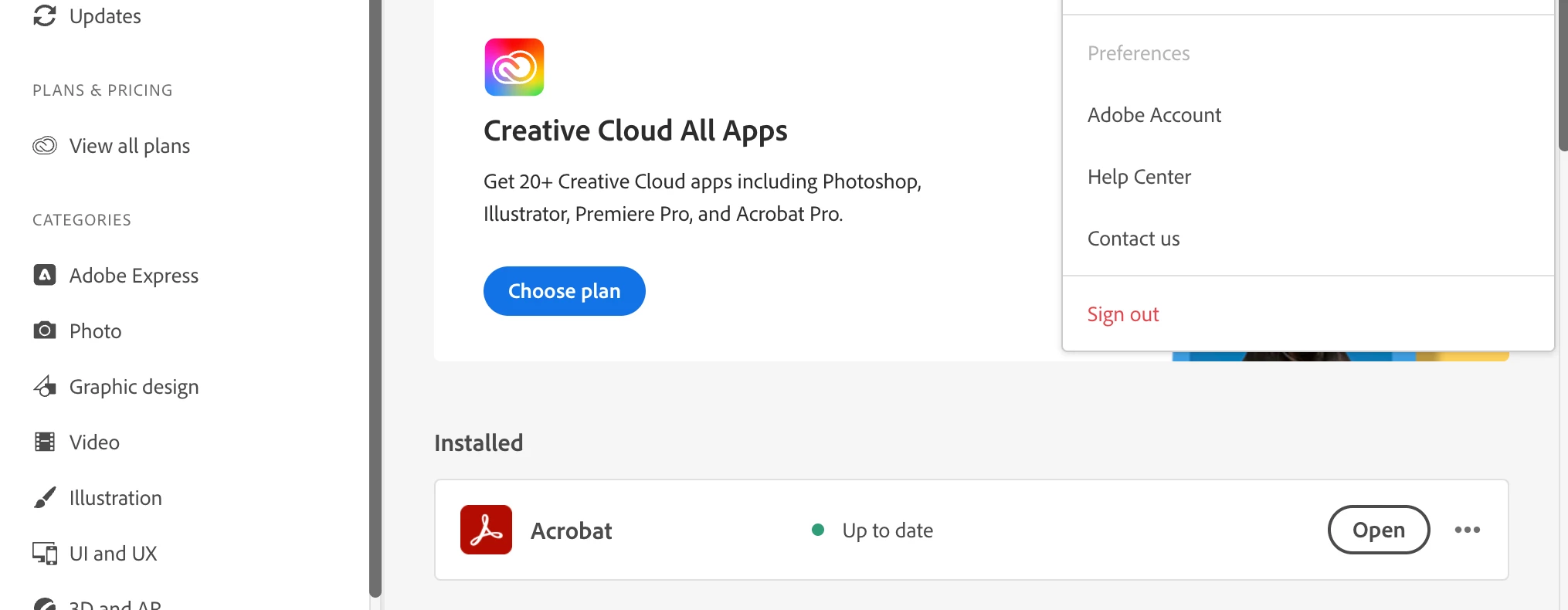1568x610 pixels.
Task: Open Adobe Account from the menu
Action: 1154,115
